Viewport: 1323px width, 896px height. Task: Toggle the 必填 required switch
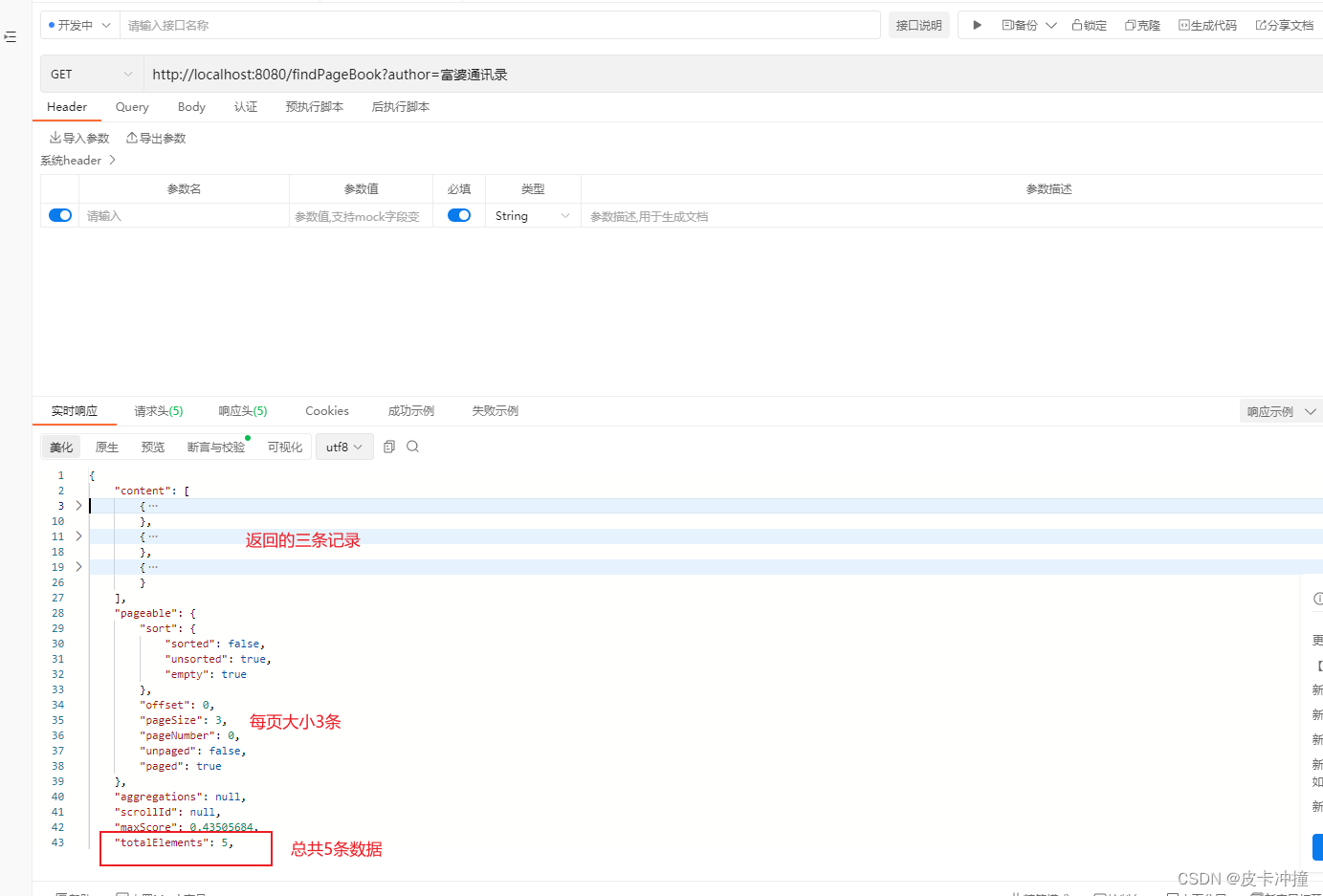click(459, 215)
